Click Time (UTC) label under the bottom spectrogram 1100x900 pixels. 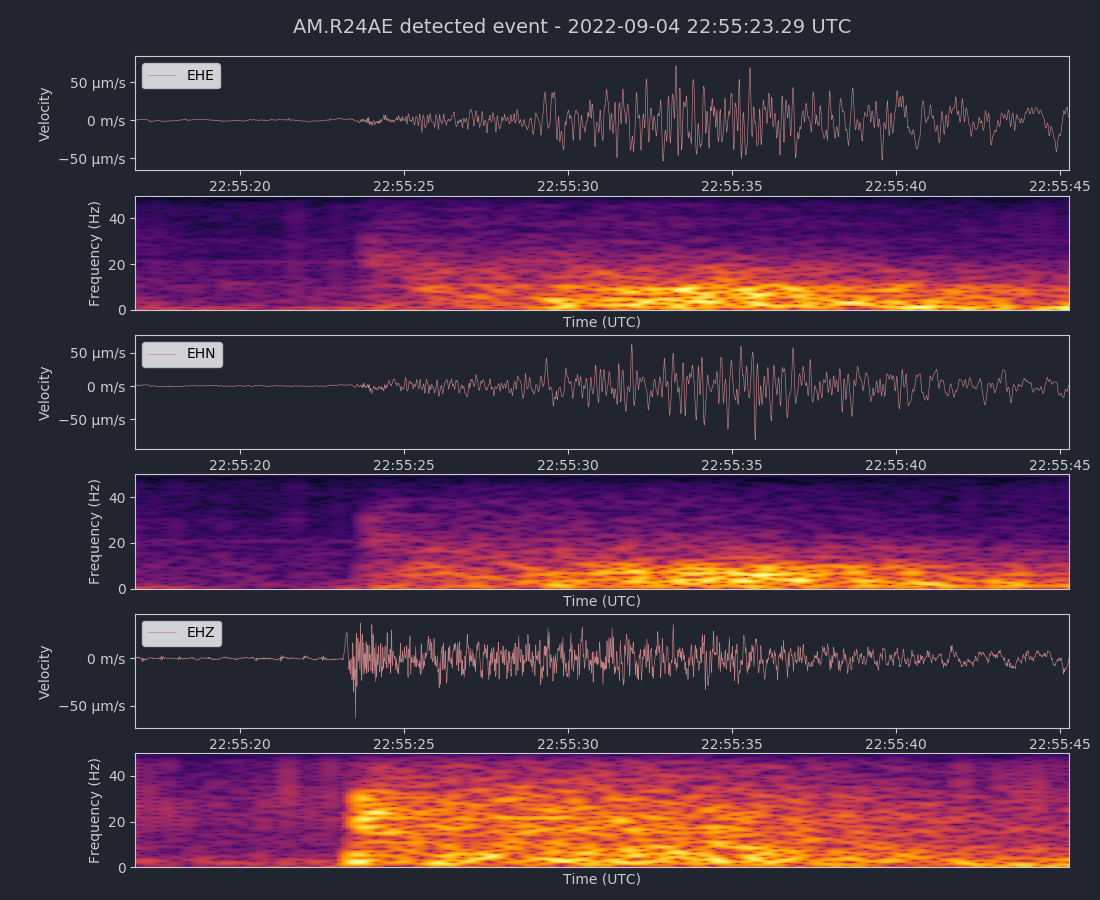(x=601, y=879)
